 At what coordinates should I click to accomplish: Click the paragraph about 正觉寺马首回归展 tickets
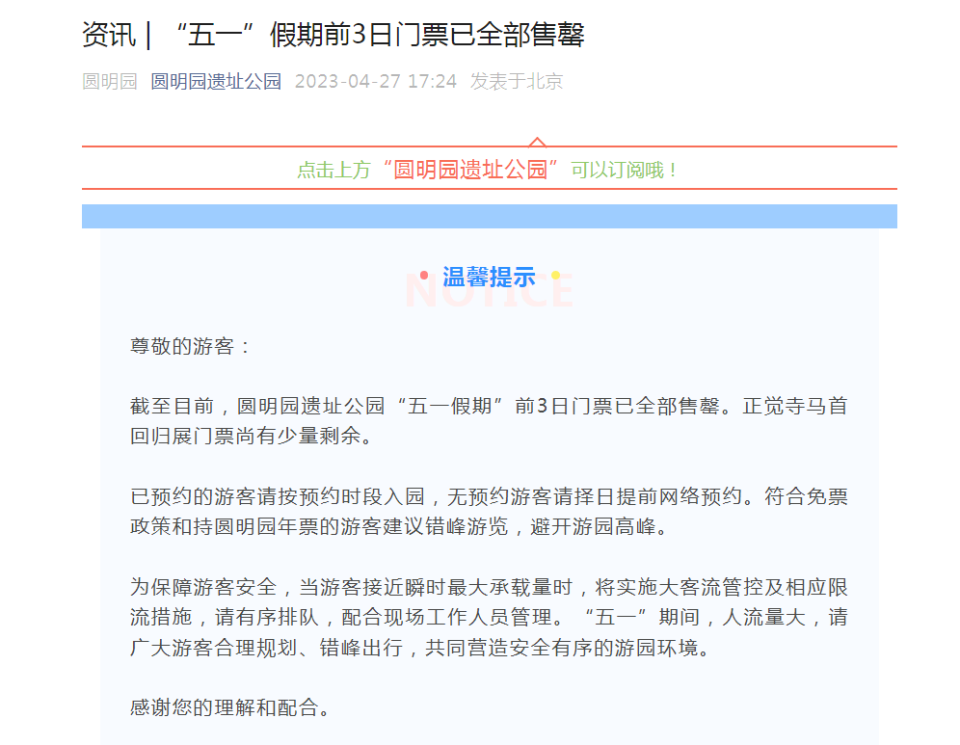pyautogui.click(x=489, y=418)
